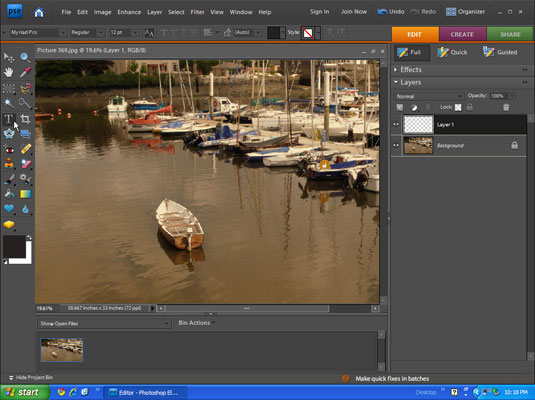This screenshot has height=400, width=535.
Task: Click the Undo button
Action: [391, 12]
